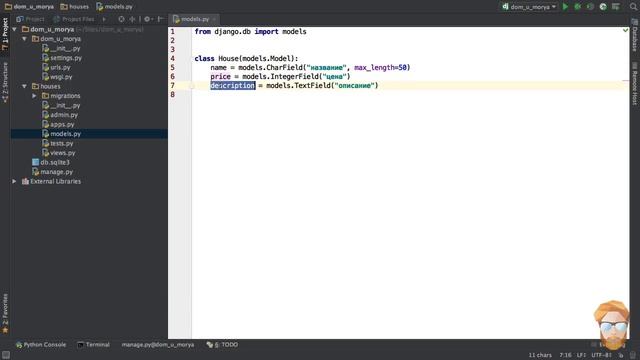The width and height of the screenshot is (640, 360).
Task: Select settings.py in project tree
Action: pyautogui.click(x=66, y=58)
